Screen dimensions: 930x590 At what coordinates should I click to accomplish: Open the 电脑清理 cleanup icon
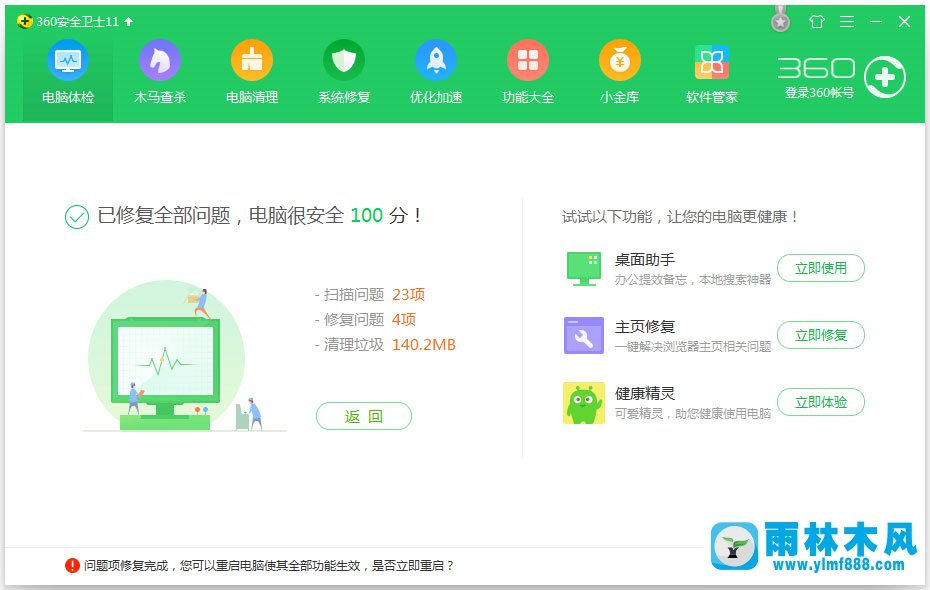[251, 60]
